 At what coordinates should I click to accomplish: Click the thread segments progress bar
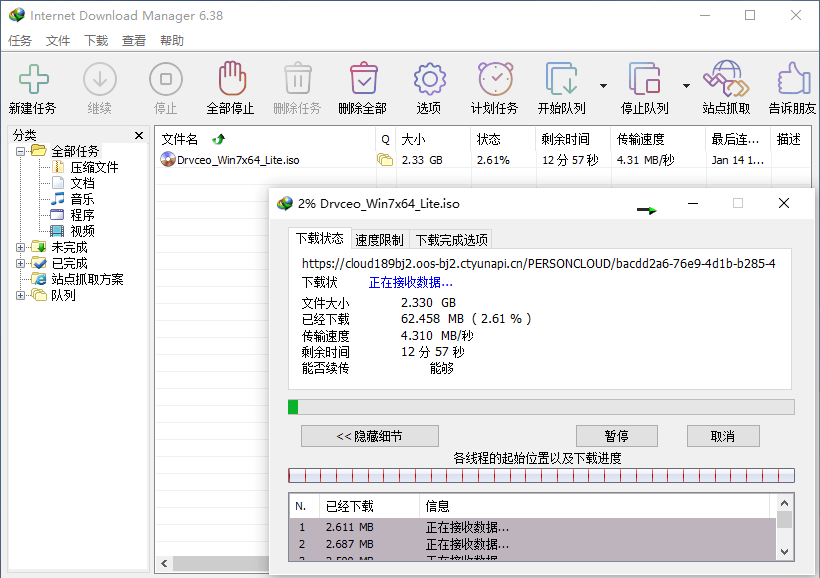point(541,475)
